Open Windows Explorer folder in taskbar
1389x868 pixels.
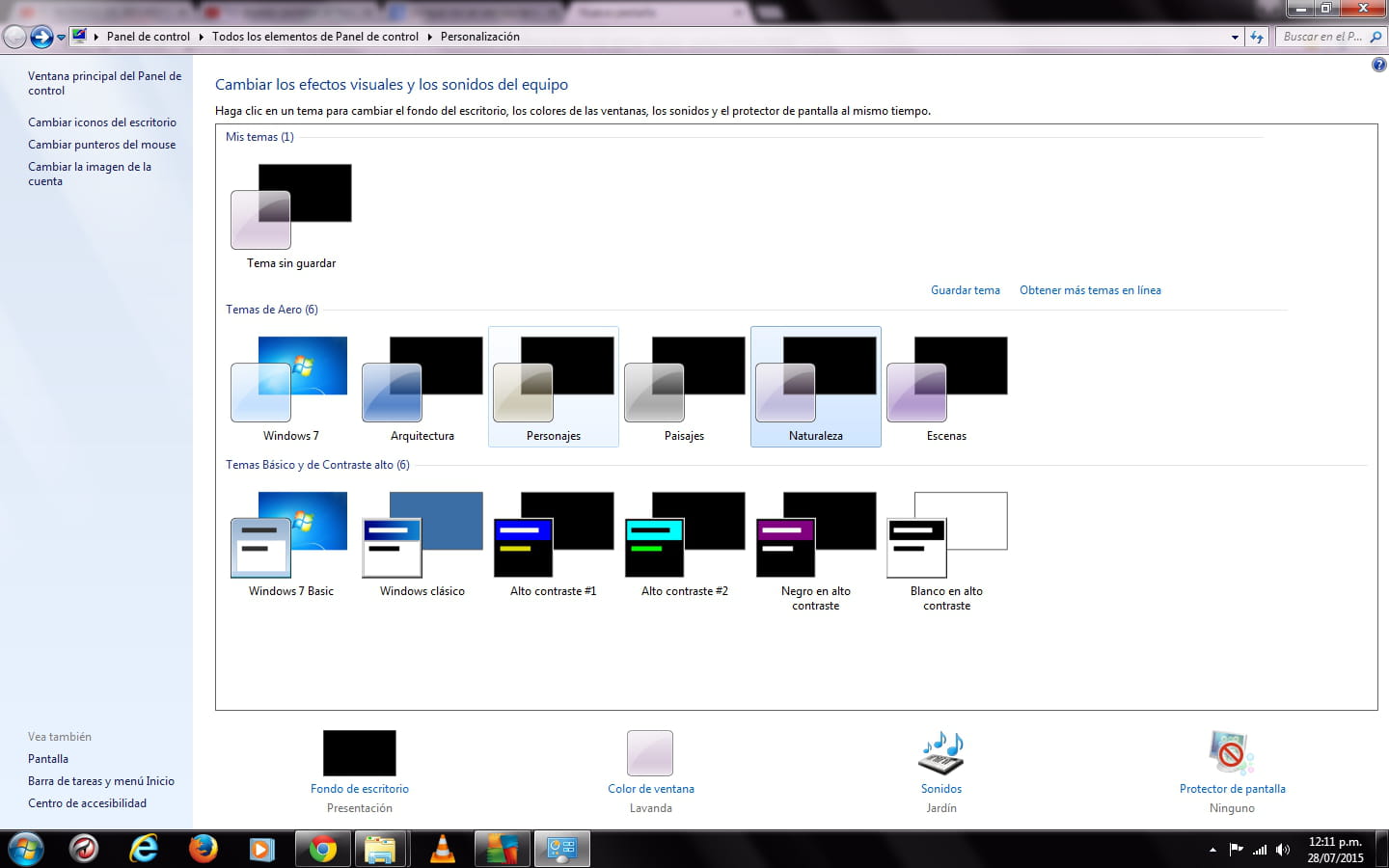[x=381, y=849]
